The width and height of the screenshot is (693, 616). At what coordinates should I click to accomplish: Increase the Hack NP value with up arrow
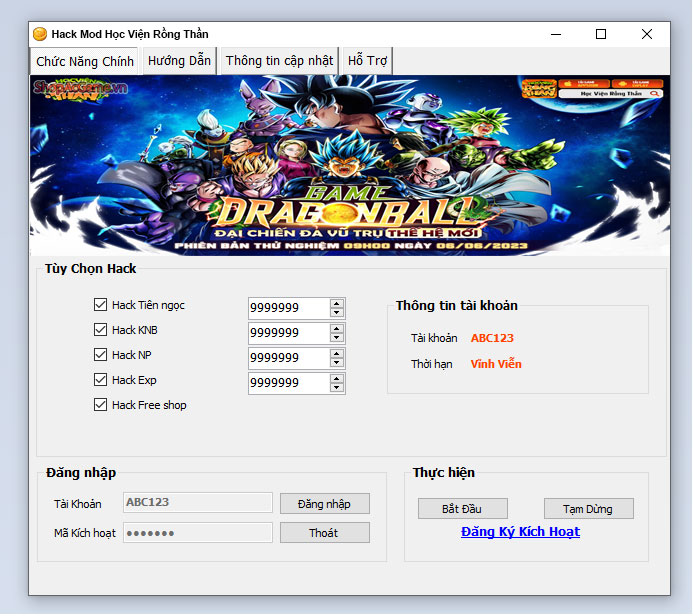click(x=337, y=354)
